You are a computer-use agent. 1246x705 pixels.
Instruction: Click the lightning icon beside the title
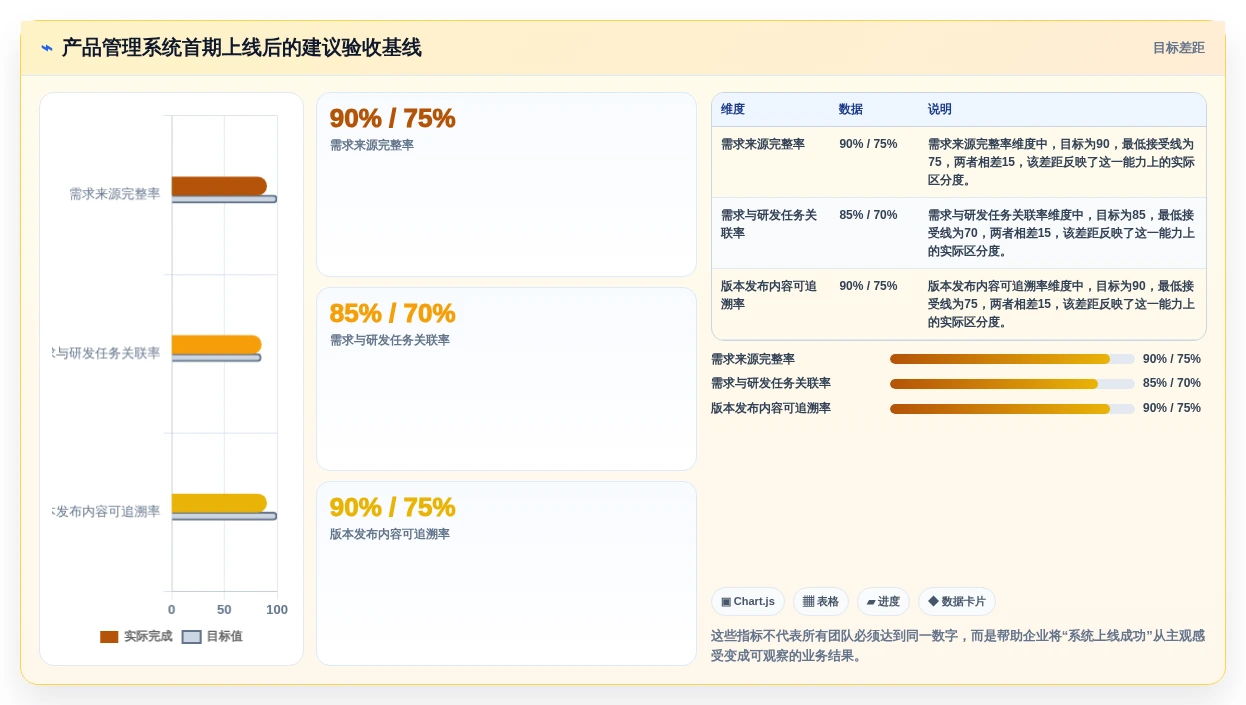point(47,48)
